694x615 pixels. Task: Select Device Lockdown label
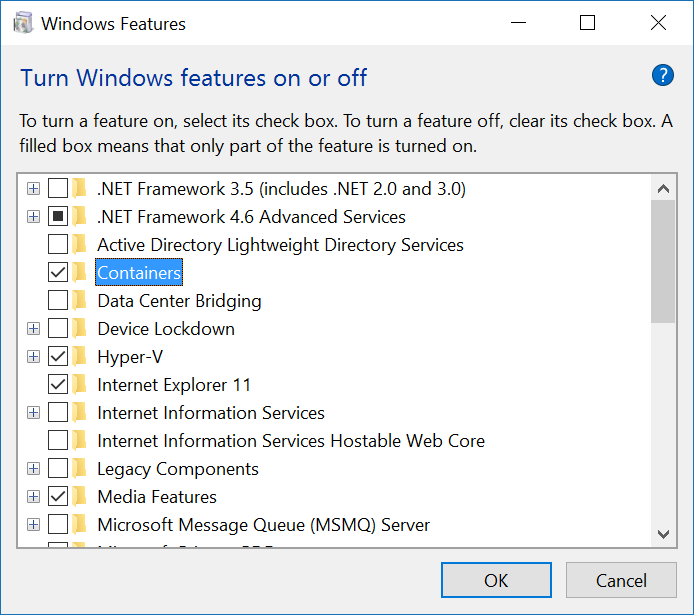pos(166,328)
